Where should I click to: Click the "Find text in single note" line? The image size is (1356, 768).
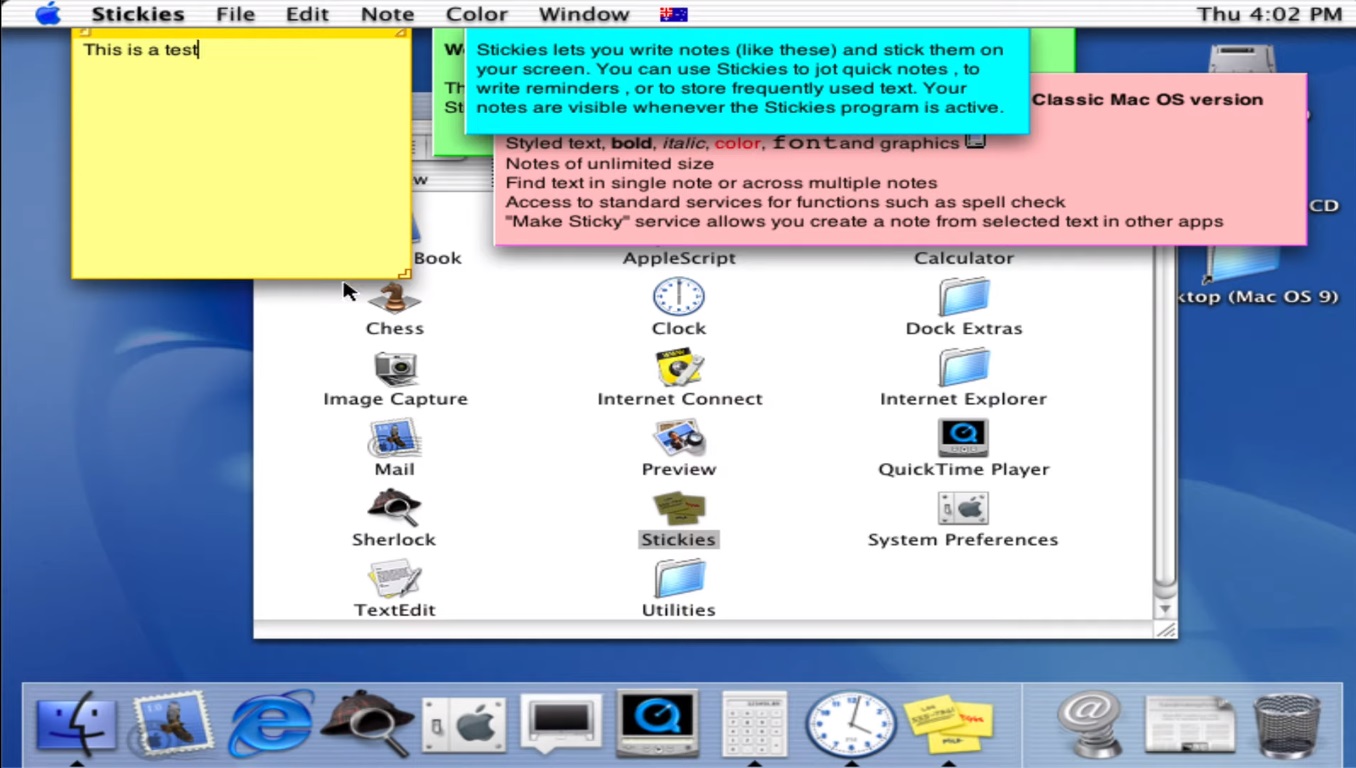click(721, 182)
